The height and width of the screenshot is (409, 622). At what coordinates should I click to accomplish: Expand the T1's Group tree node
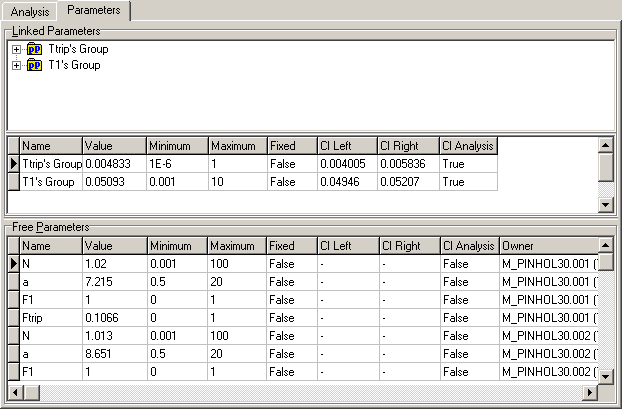coord(16,66)
